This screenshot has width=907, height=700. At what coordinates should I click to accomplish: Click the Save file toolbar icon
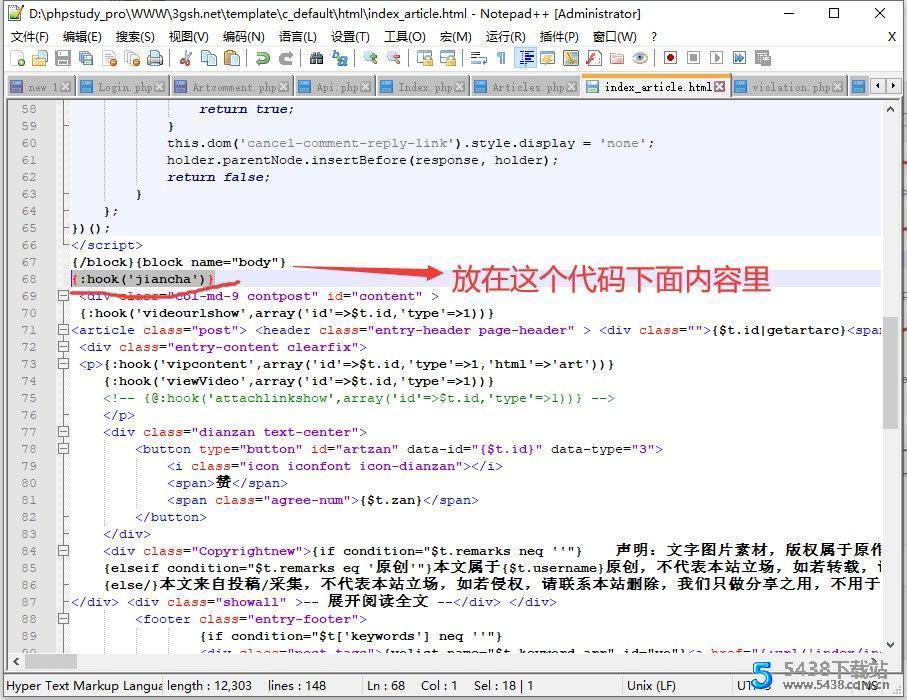63,59
